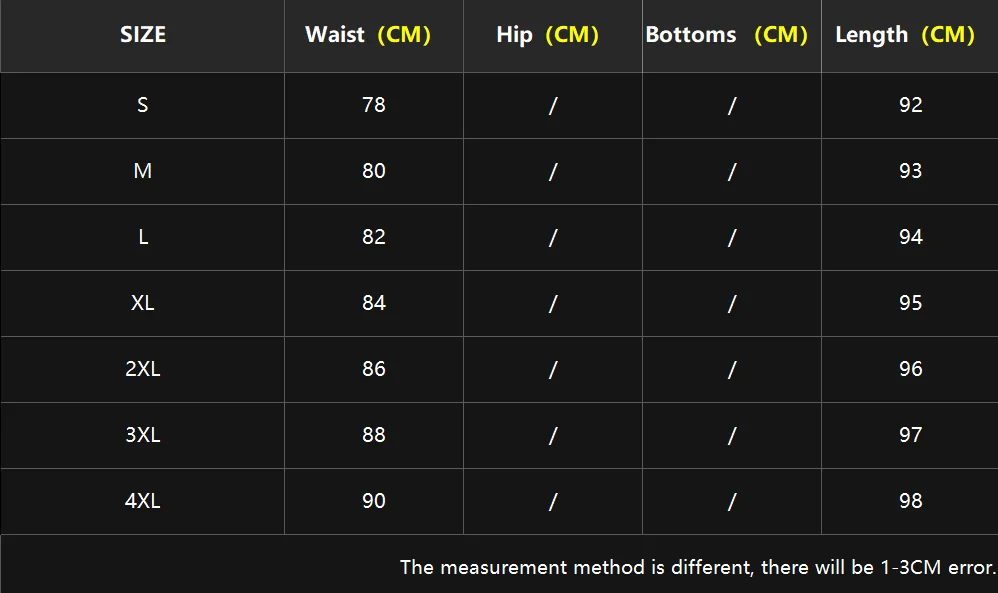Image resolution: width=998 pixels, height=593 pixels.
Task: Select the XL size row label
Action: 143,303
